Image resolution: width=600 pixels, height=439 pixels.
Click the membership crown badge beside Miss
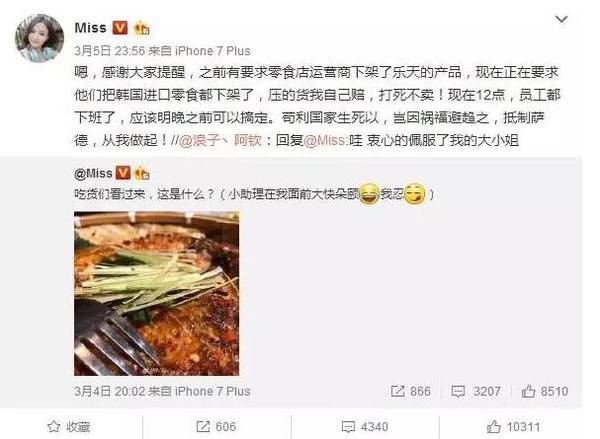pos(141,28)
